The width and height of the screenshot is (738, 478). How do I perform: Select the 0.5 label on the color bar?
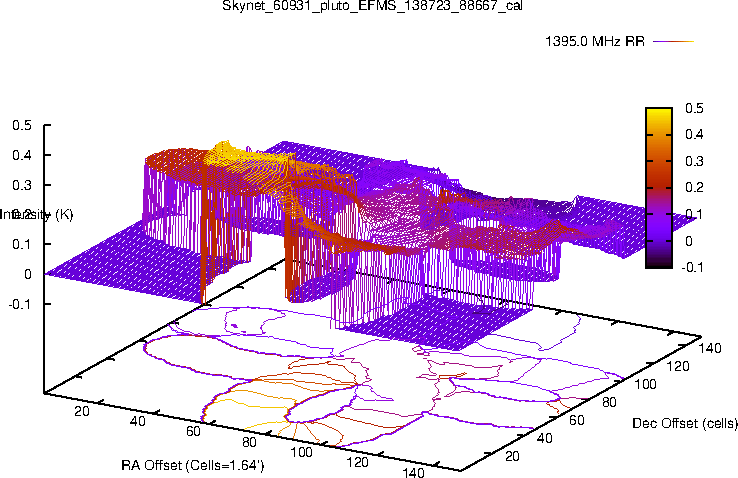pyautogui.click(x=694, y=108)
